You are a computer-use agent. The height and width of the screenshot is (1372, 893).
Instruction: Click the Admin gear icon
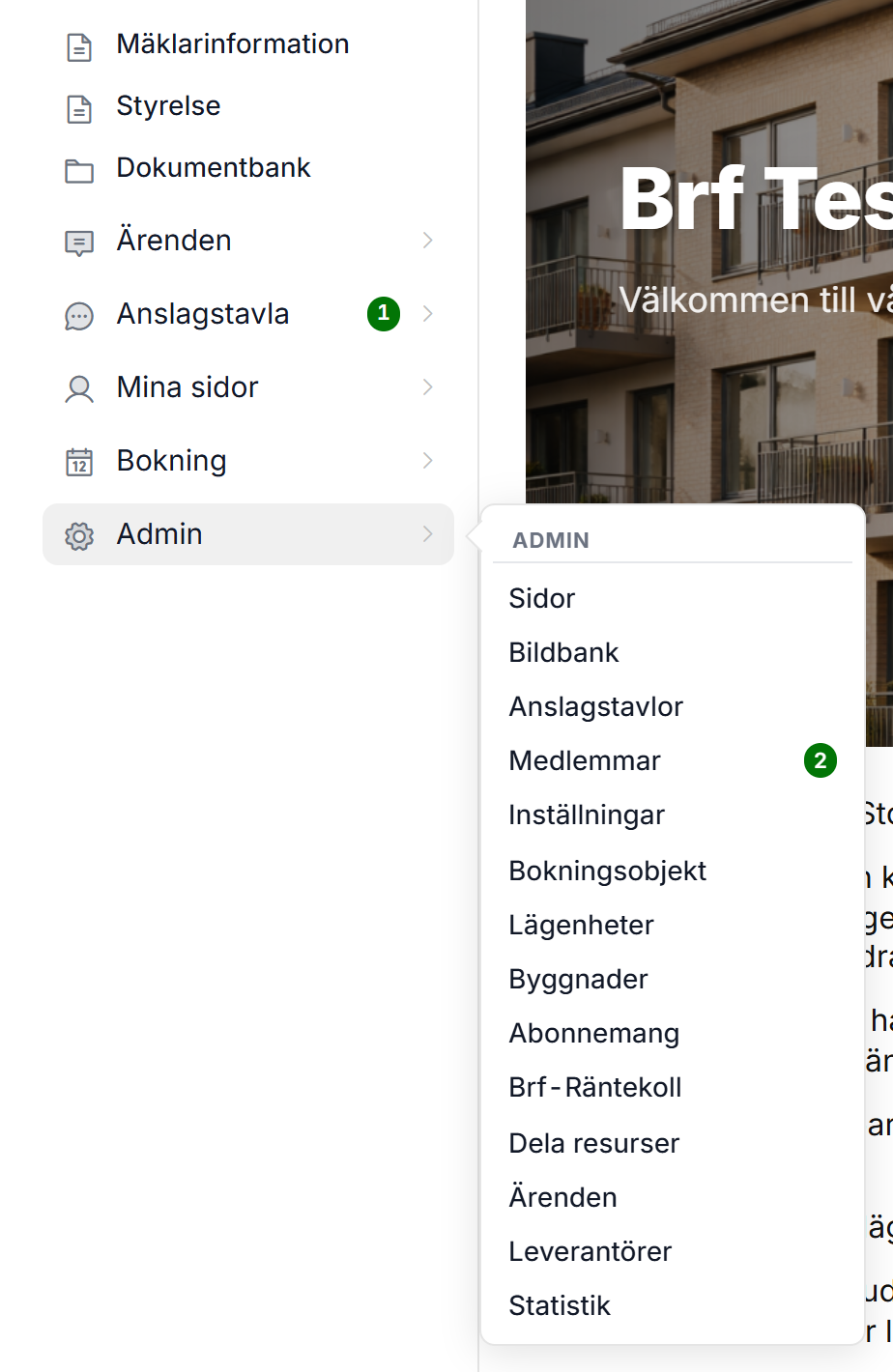(x=79, y=536)
